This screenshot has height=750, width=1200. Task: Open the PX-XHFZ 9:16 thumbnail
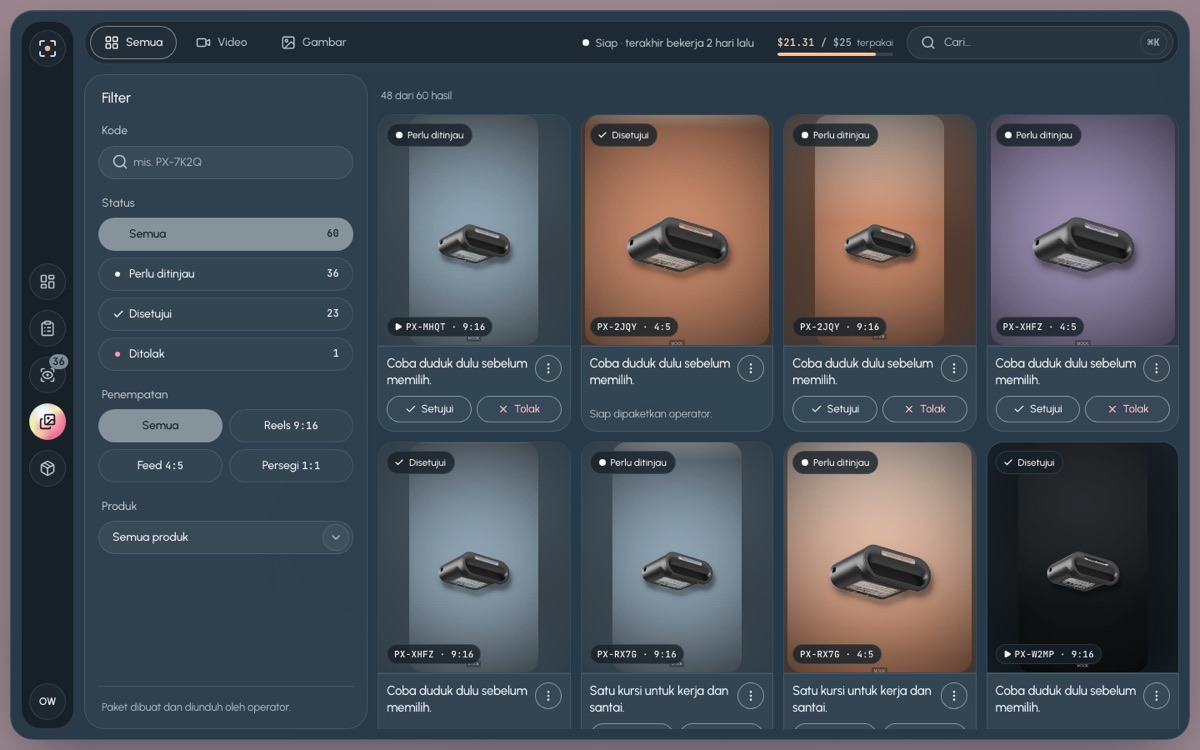[474, 558]
